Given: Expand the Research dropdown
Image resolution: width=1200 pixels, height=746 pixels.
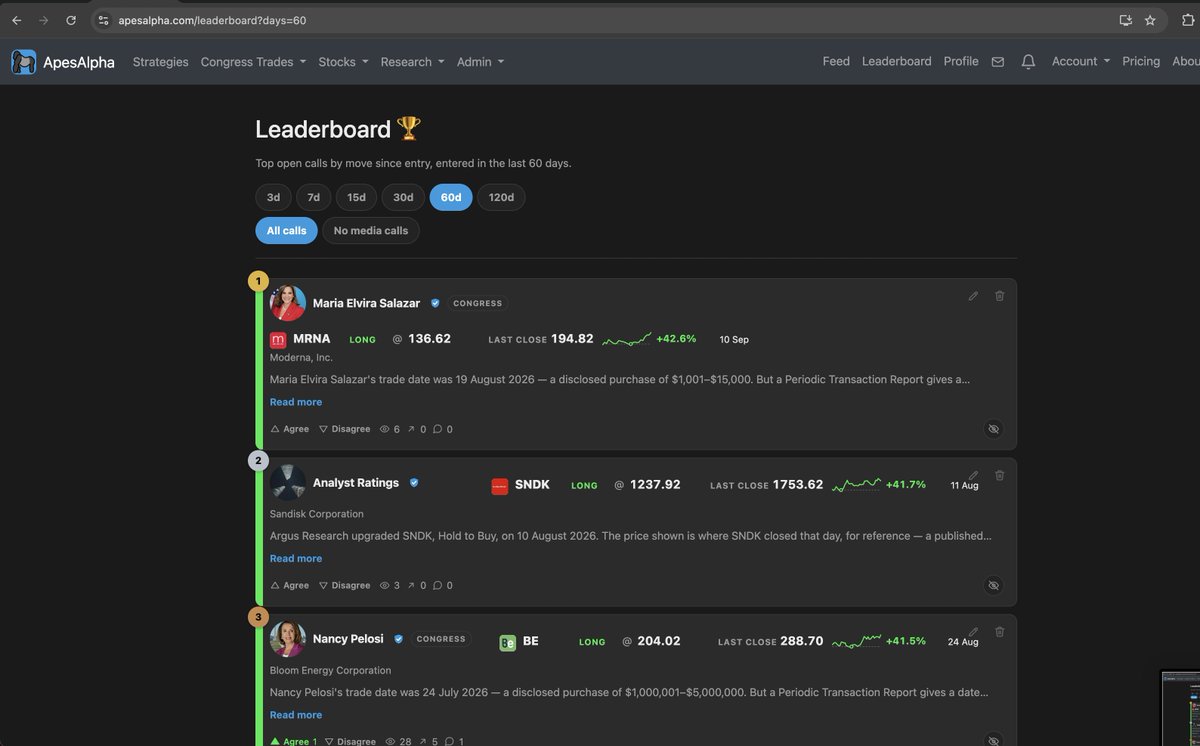Looking at the screenshot, I should click(412, 62).
